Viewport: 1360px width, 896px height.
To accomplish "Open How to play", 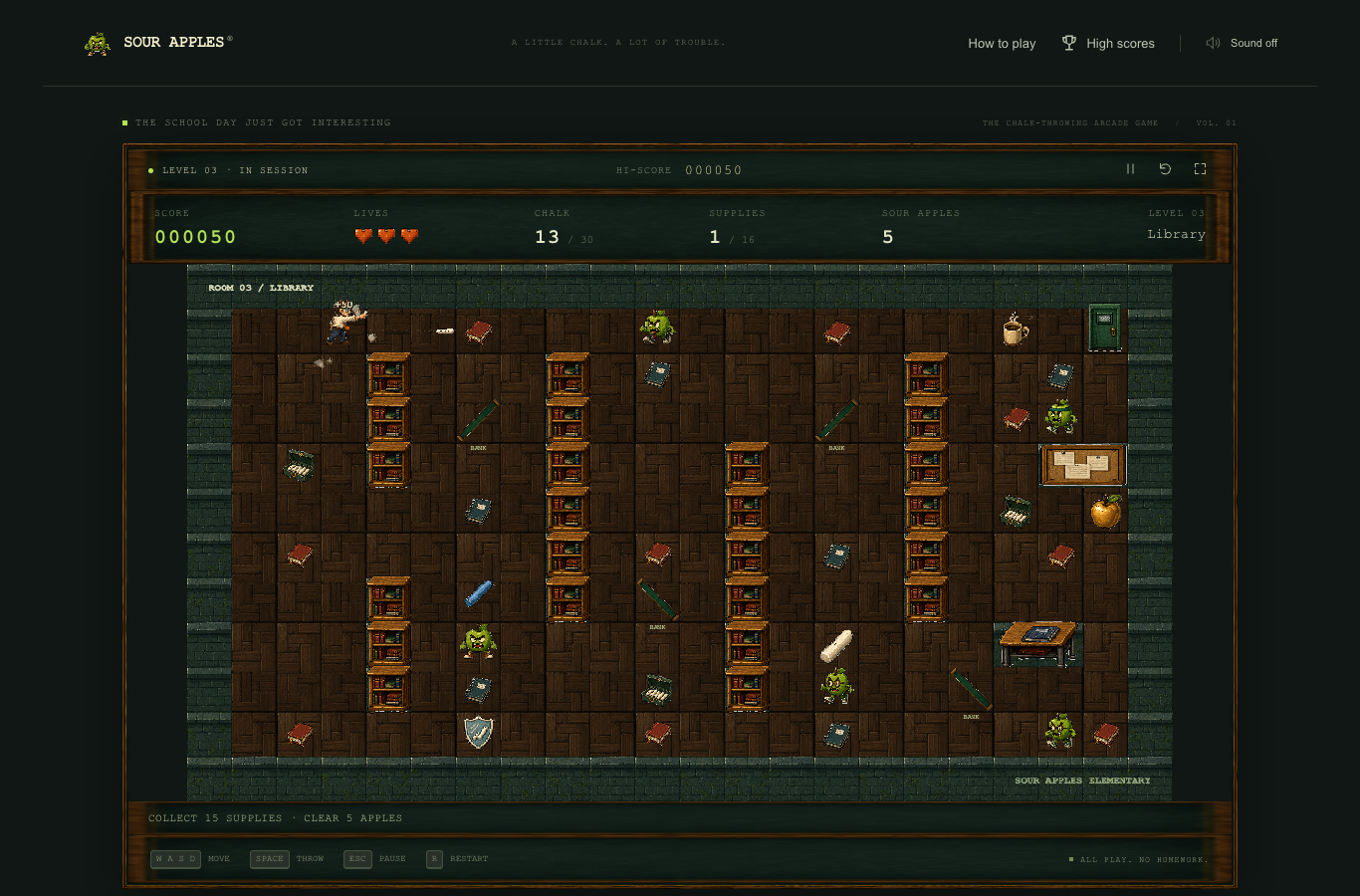I will (1002, 43).
